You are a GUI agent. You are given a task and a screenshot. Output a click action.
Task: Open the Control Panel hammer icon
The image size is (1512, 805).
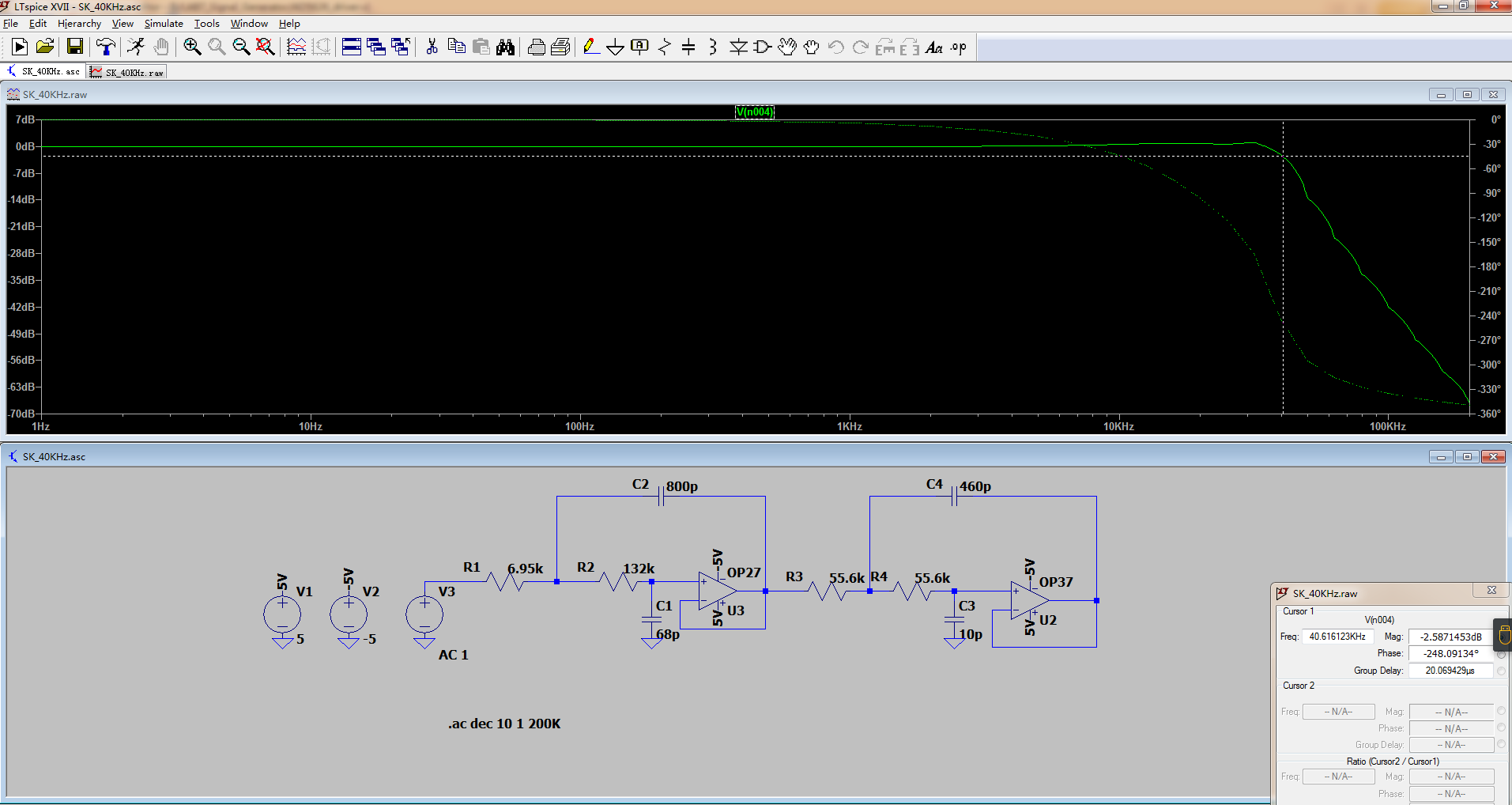105,47
